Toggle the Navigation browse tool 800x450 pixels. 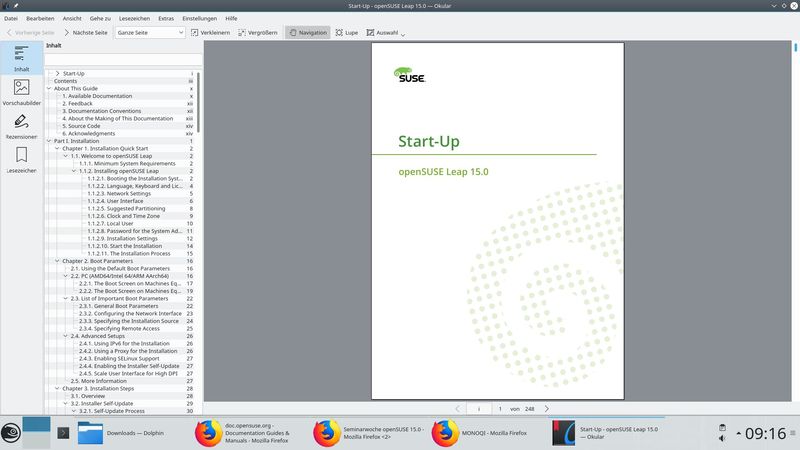click(308, 33)
